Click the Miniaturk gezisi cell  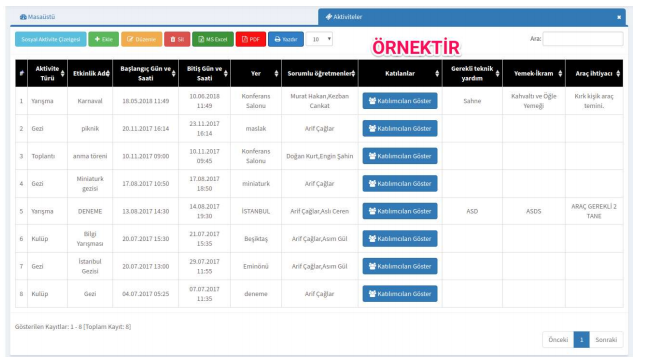pos(90,183)
